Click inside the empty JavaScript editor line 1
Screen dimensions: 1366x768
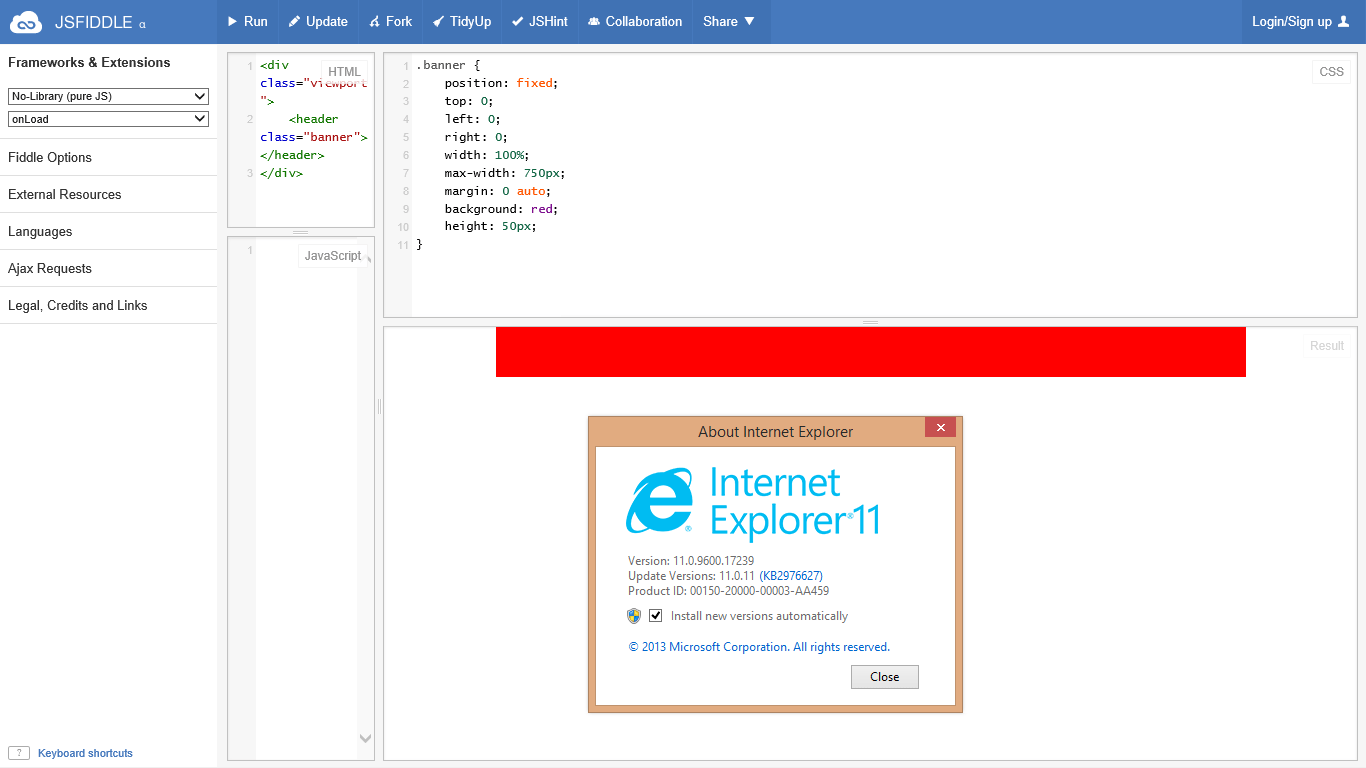307,250
